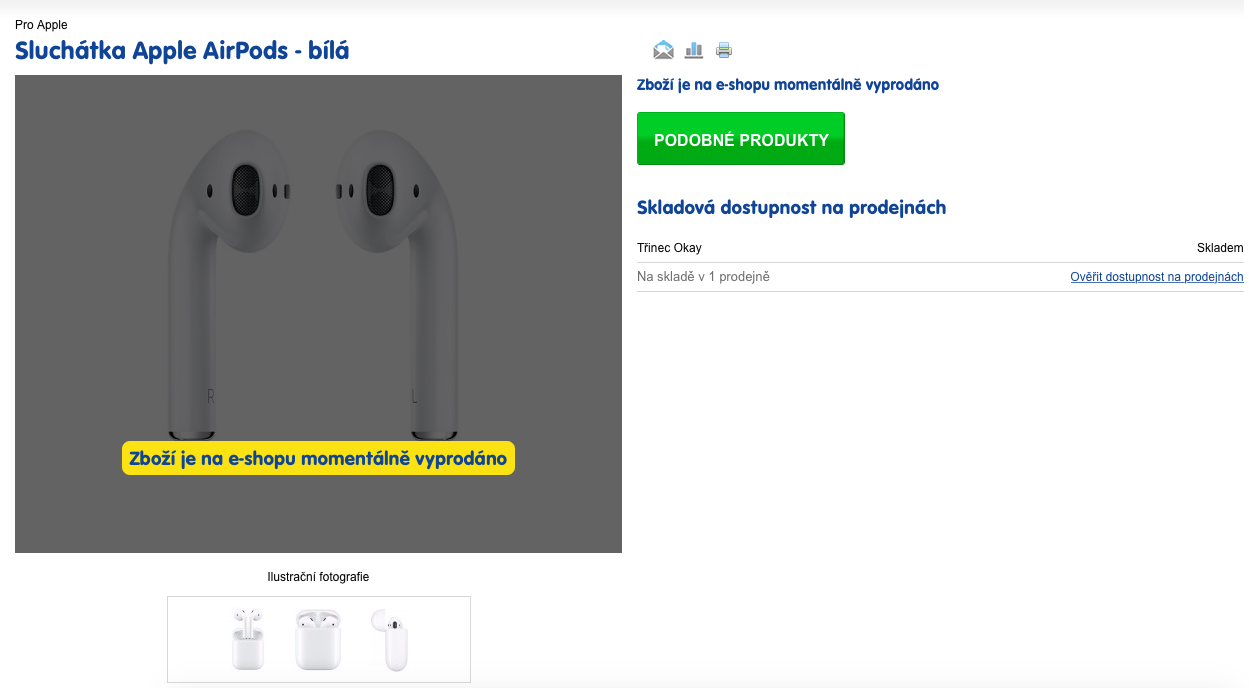Select the Třinec Okay store row
Screen dimensions: 1249x688
pos(940,248)
